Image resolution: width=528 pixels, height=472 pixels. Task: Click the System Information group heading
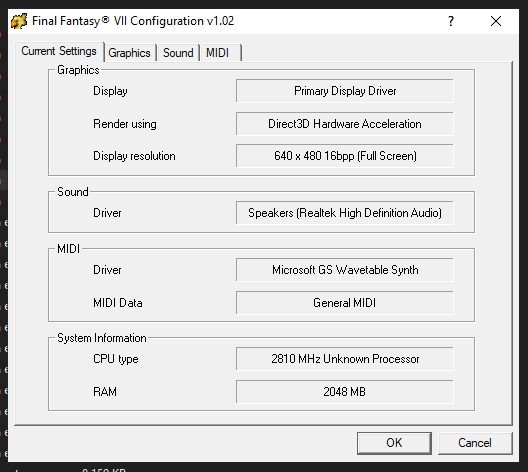click(102, 338)
